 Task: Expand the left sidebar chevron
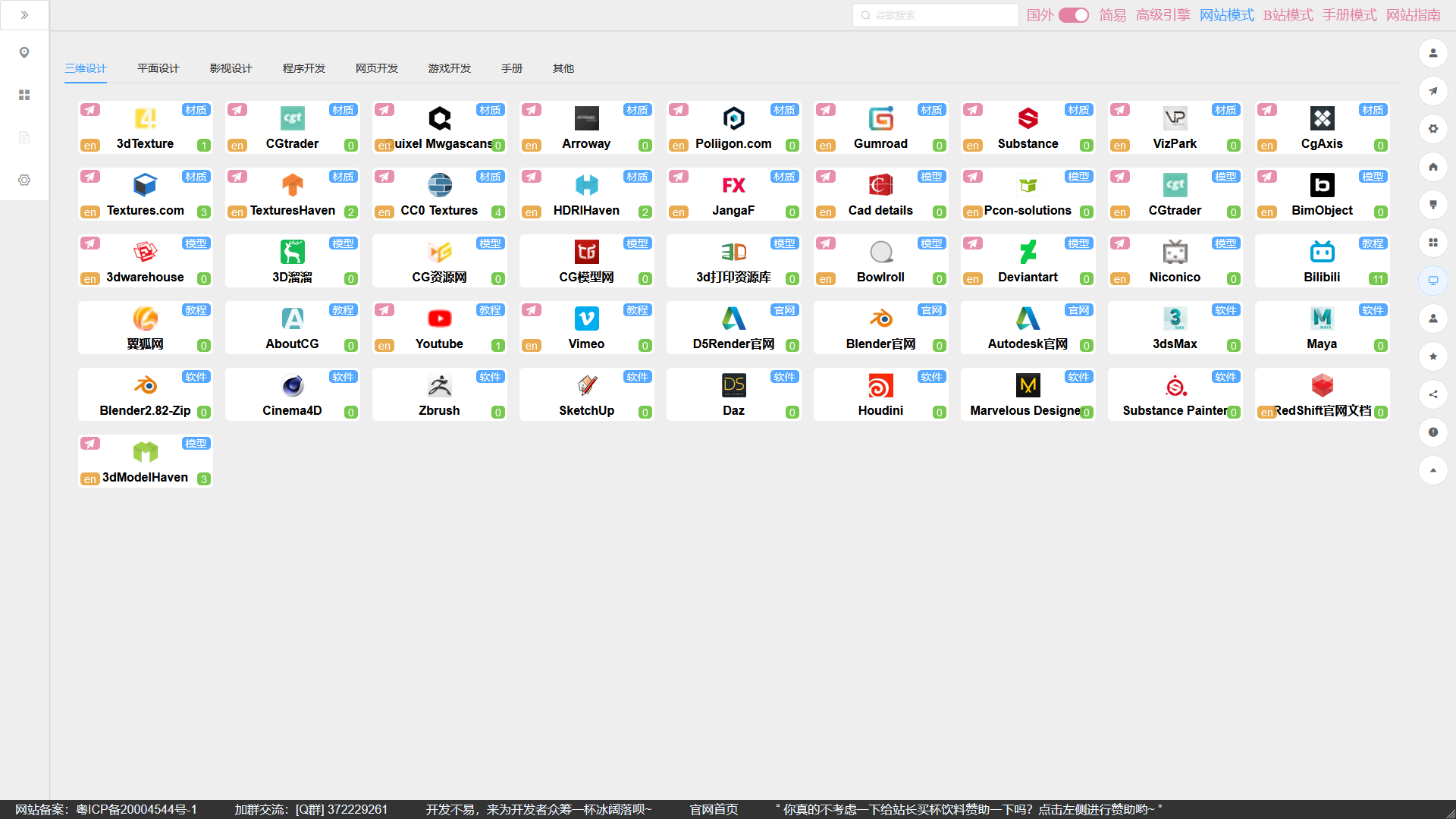coord(24,15)
